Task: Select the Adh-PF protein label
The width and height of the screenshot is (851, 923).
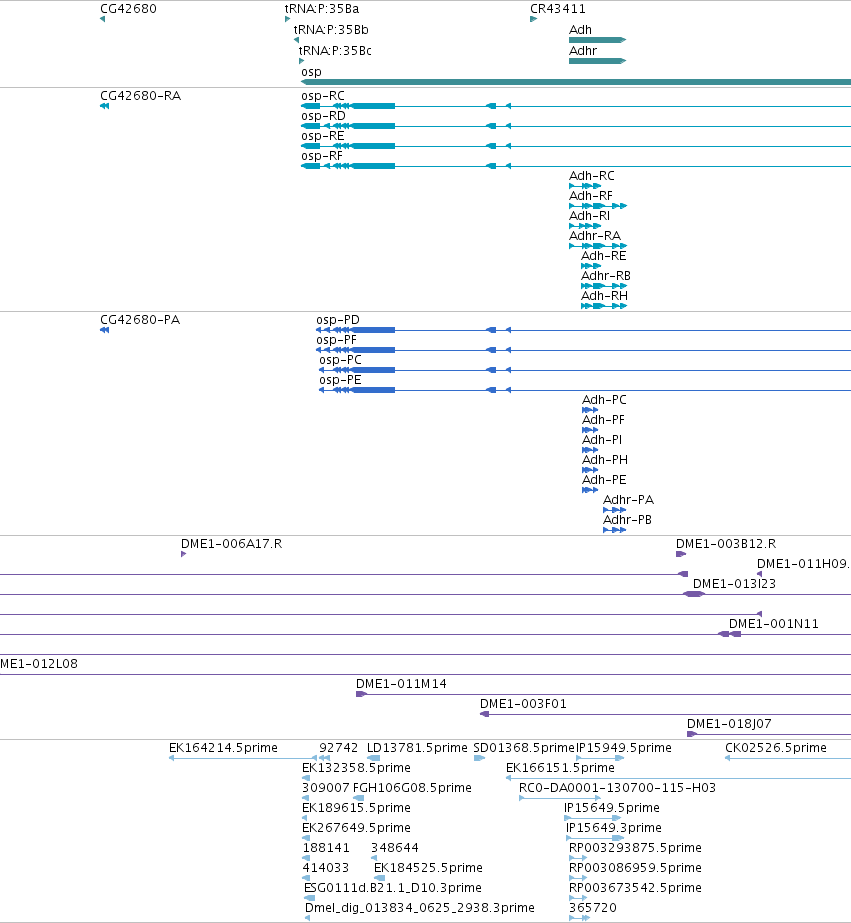Action: pyautogui.click(x=603, y=420)
